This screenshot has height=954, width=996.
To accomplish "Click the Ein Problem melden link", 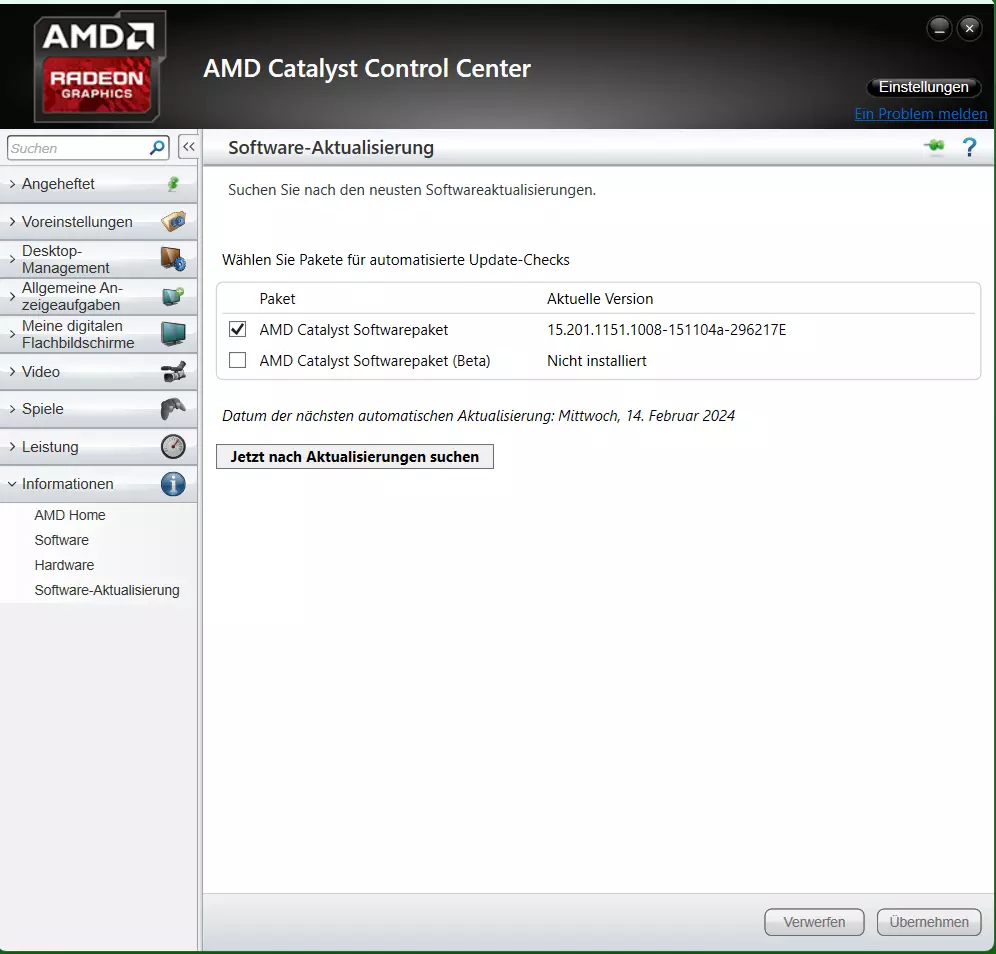I will (x=920, y=114).
